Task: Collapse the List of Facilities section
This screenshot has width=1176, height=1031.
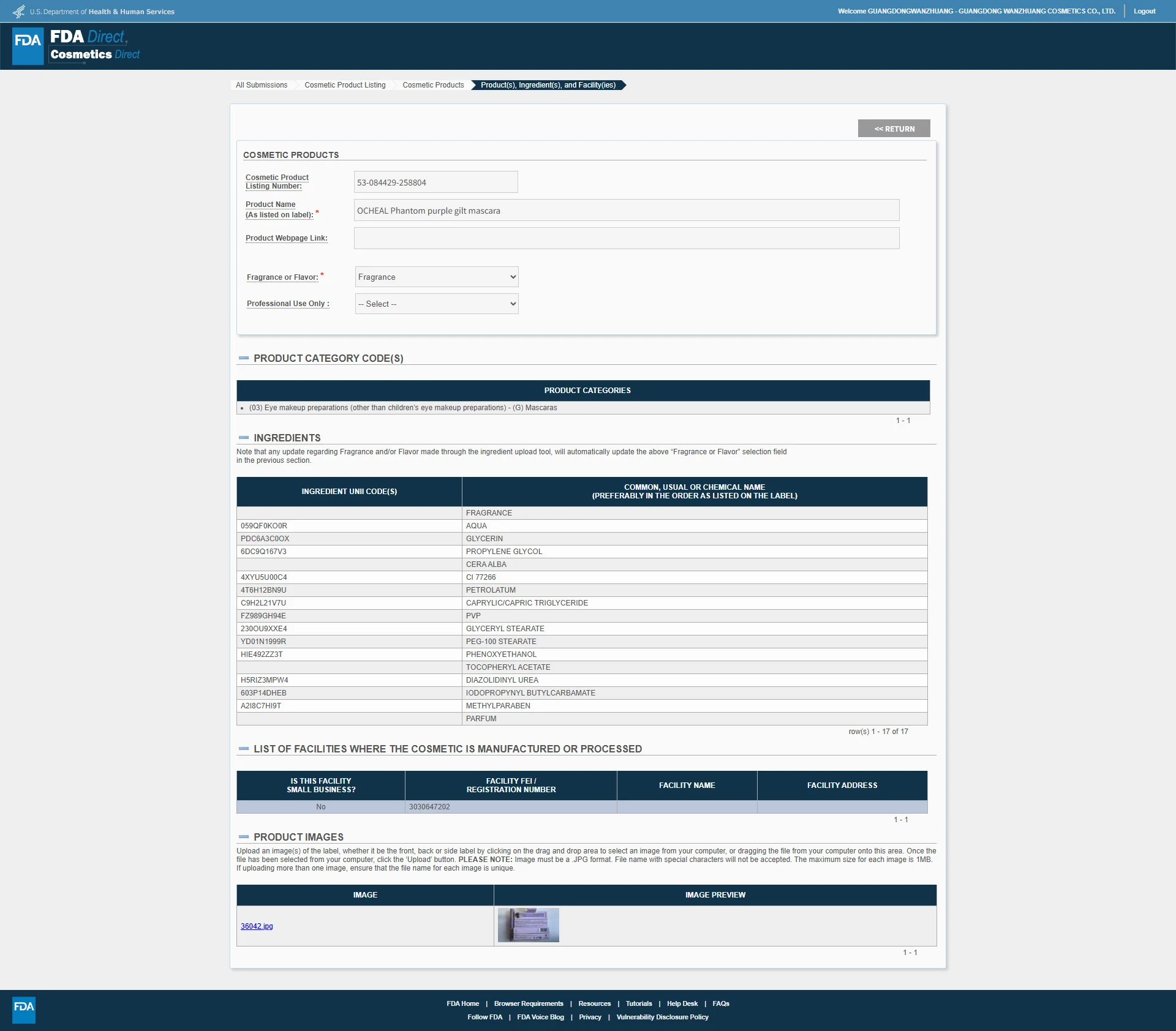Action: pyautogui.click(x=244, y=749)
